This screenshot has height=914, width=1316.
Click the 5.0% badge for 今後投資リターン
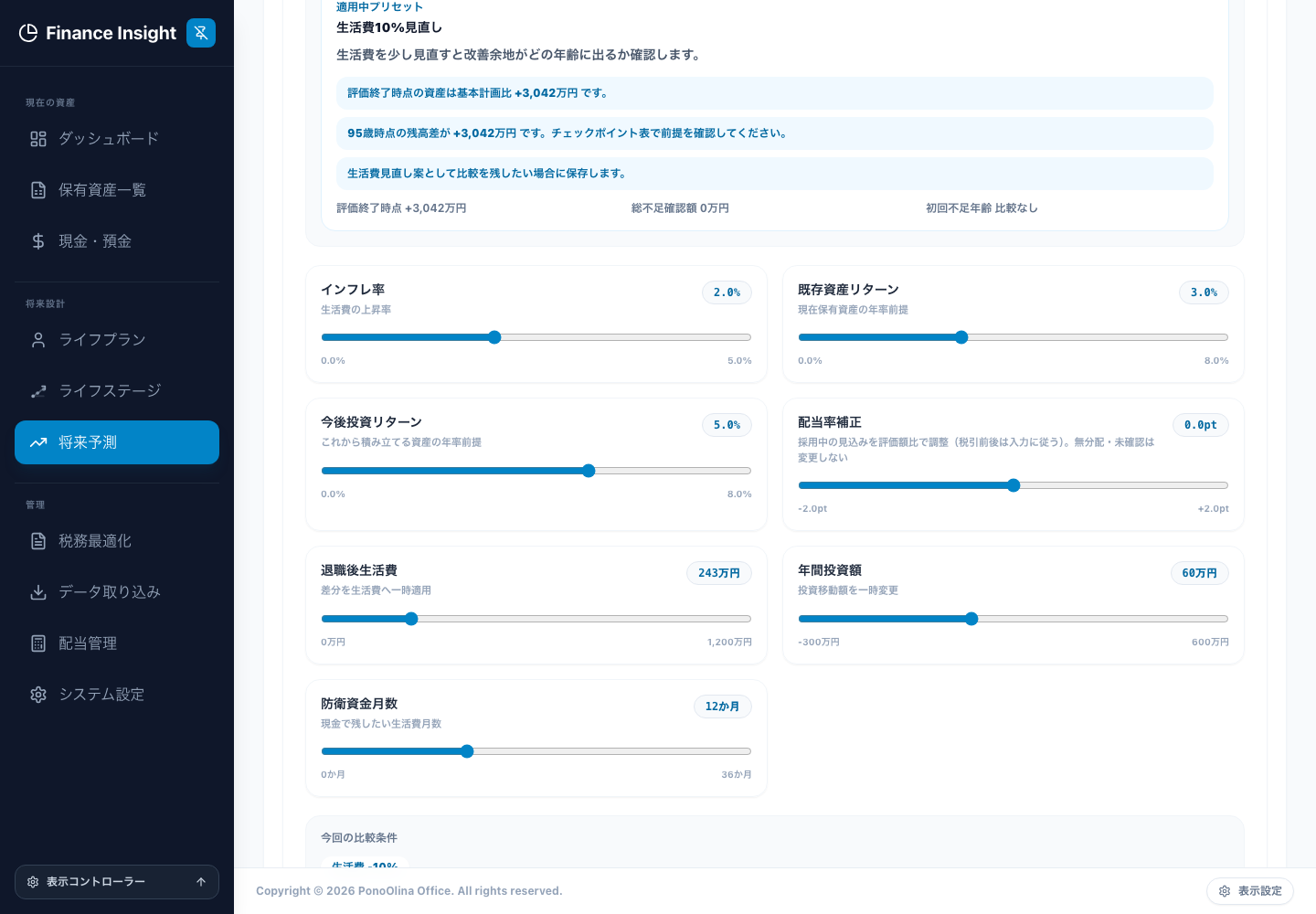[x=727, y=425]
